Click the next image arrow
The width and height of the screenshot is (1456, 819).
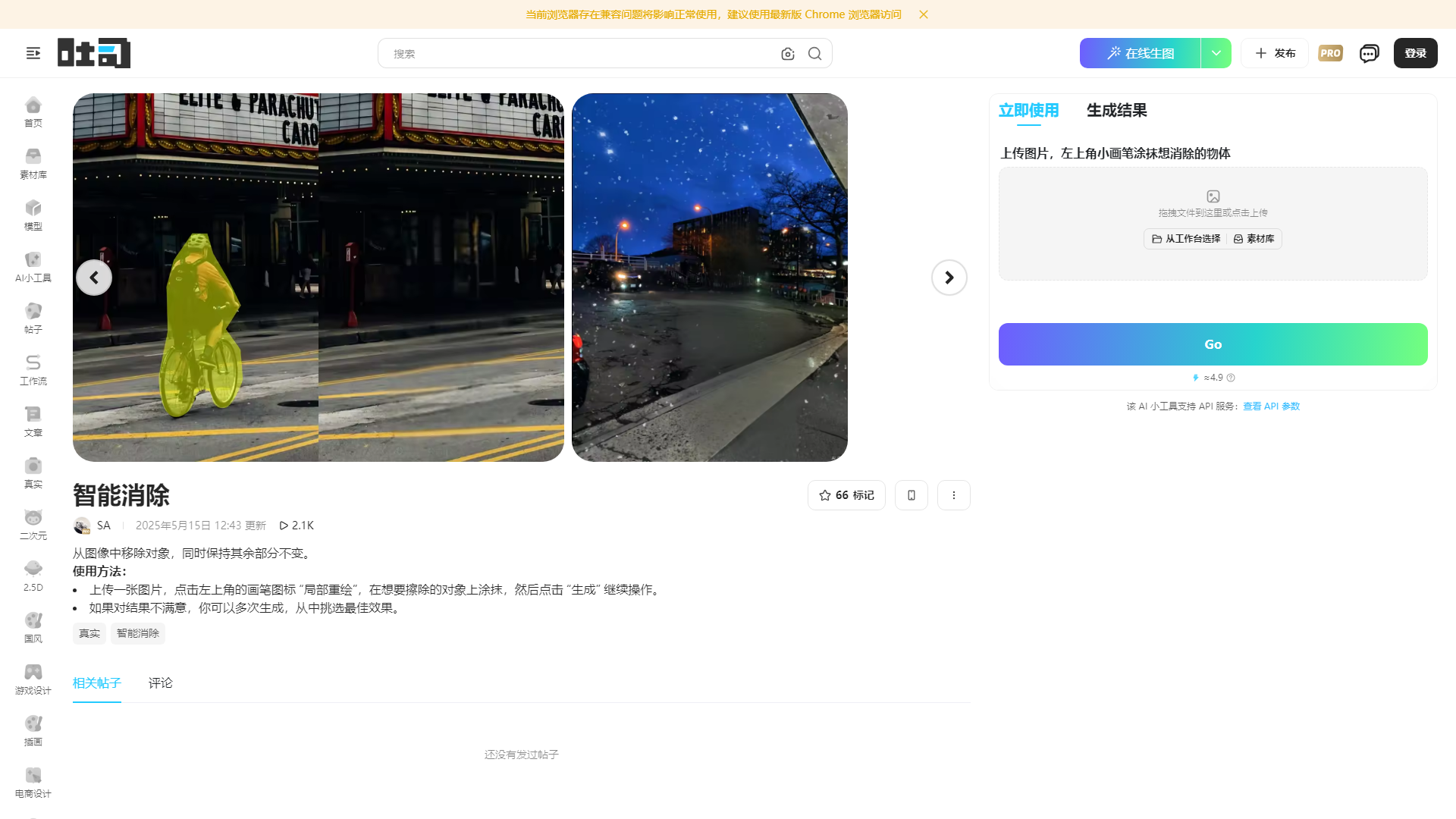pos(949,277)
